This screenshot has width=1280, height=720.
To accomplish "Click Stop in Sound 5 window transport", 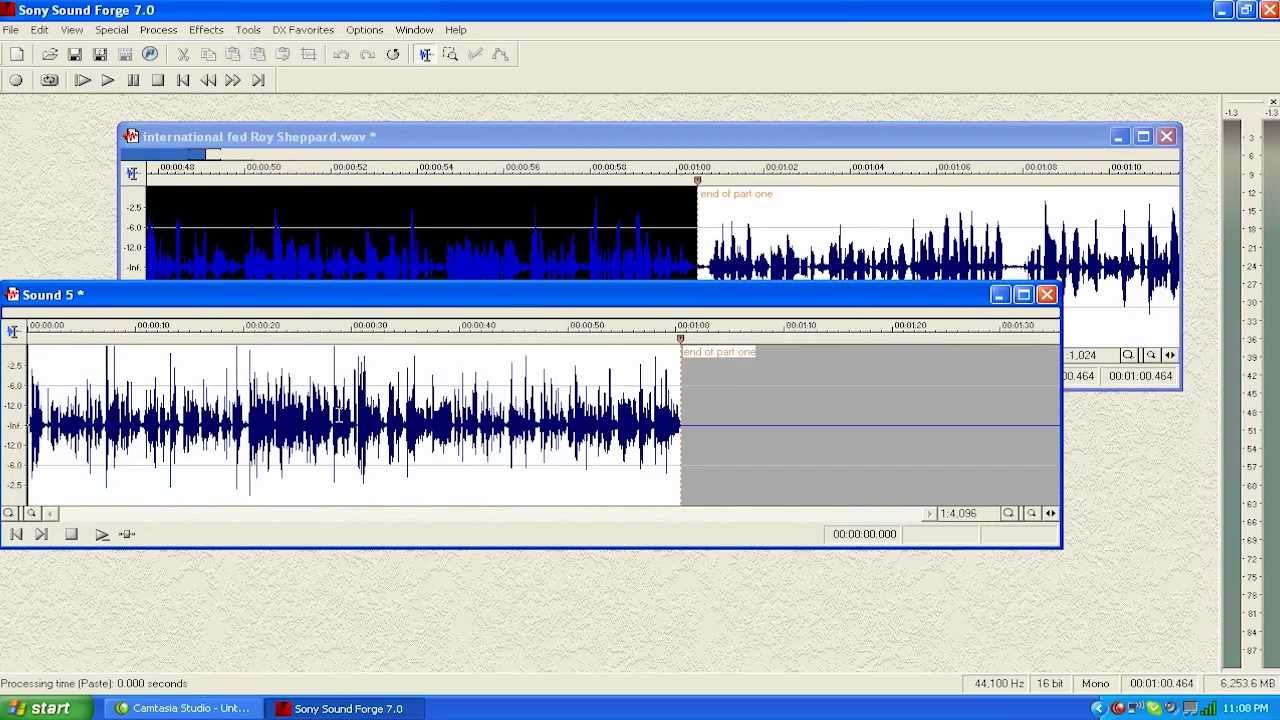I will (71, 535).
